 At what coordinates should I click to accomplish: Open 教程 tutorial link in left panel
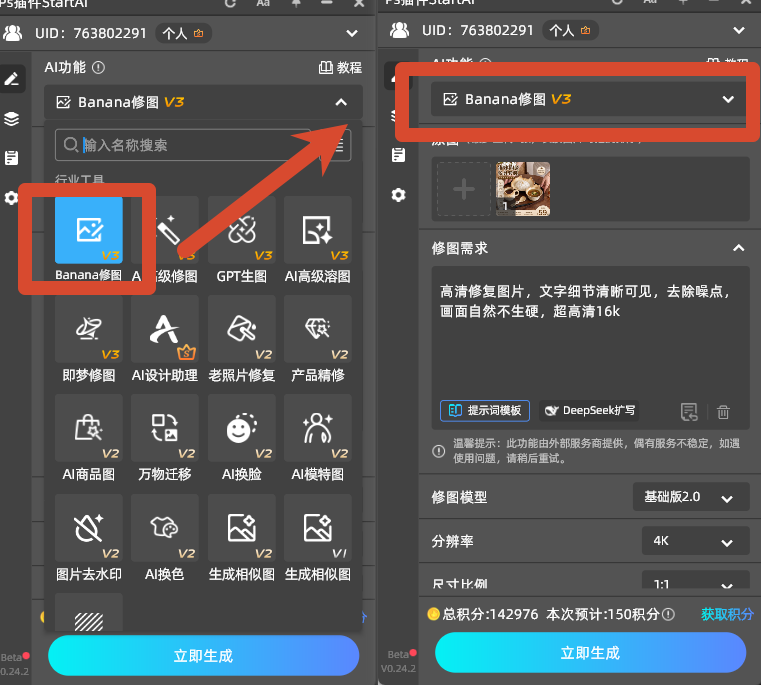click(x=340, y=67)
